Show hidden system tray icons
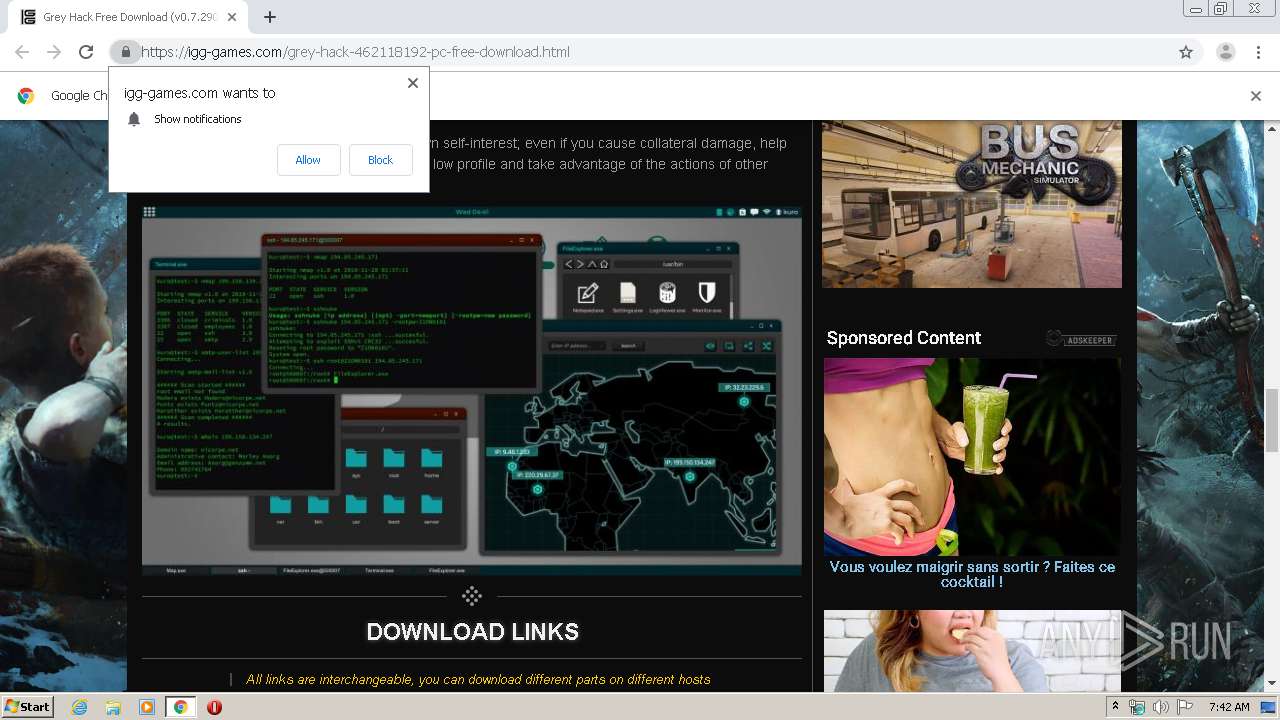This screenshot has height=720, width=1280. pyautogui.click(x=1116, y=707)
